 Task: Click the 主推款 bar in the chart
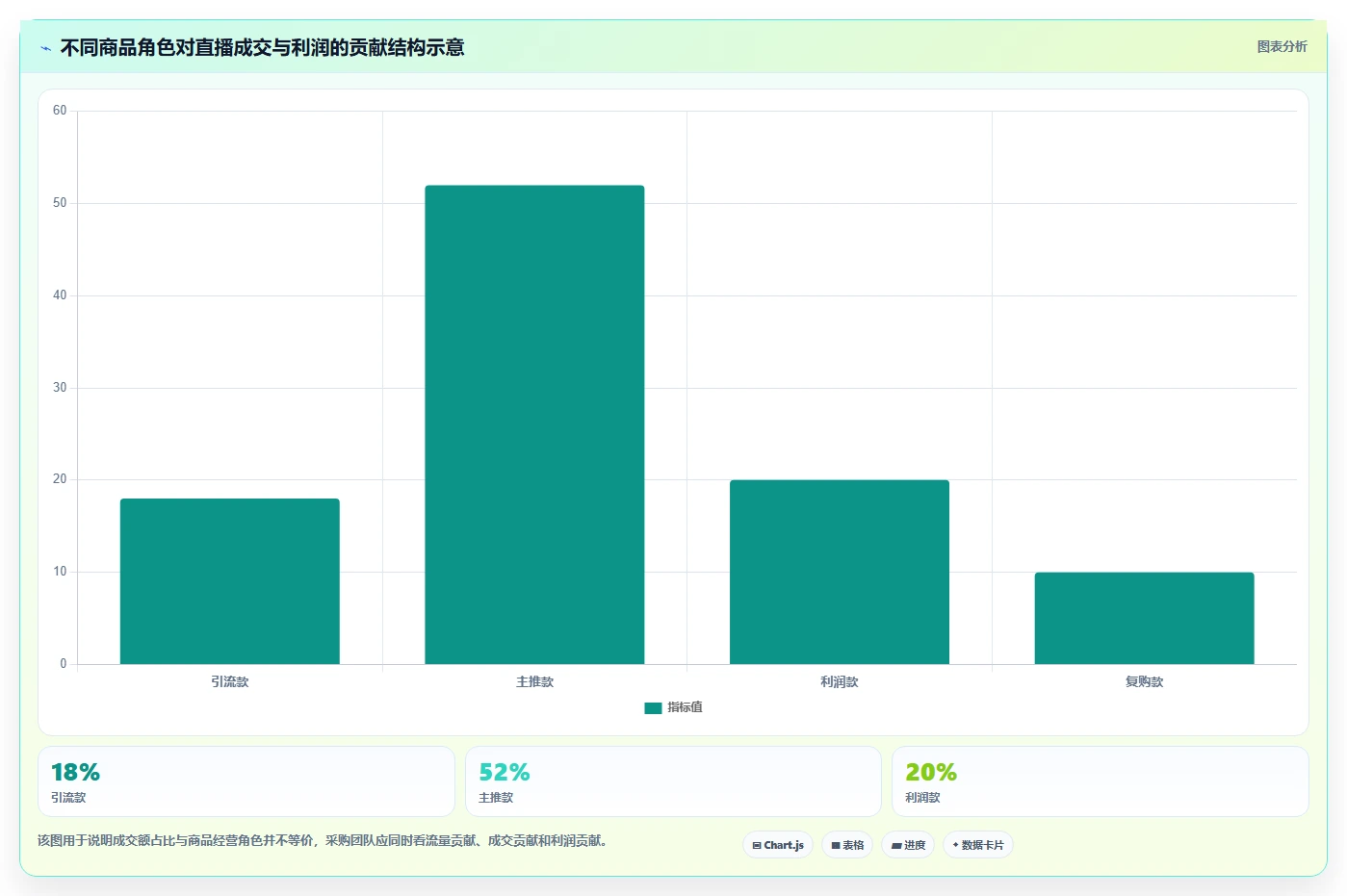(x=534, y=424)
